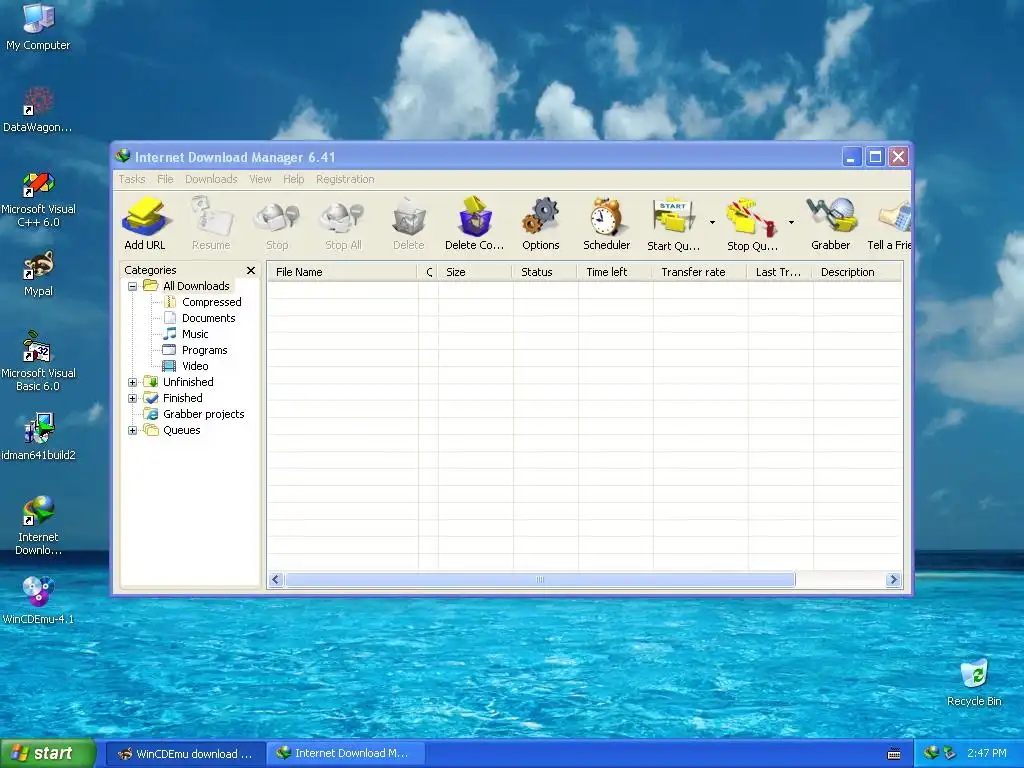Open the Tasks menu
The height and width of the screenshot is (768, 1024).
tap(132, 179)
